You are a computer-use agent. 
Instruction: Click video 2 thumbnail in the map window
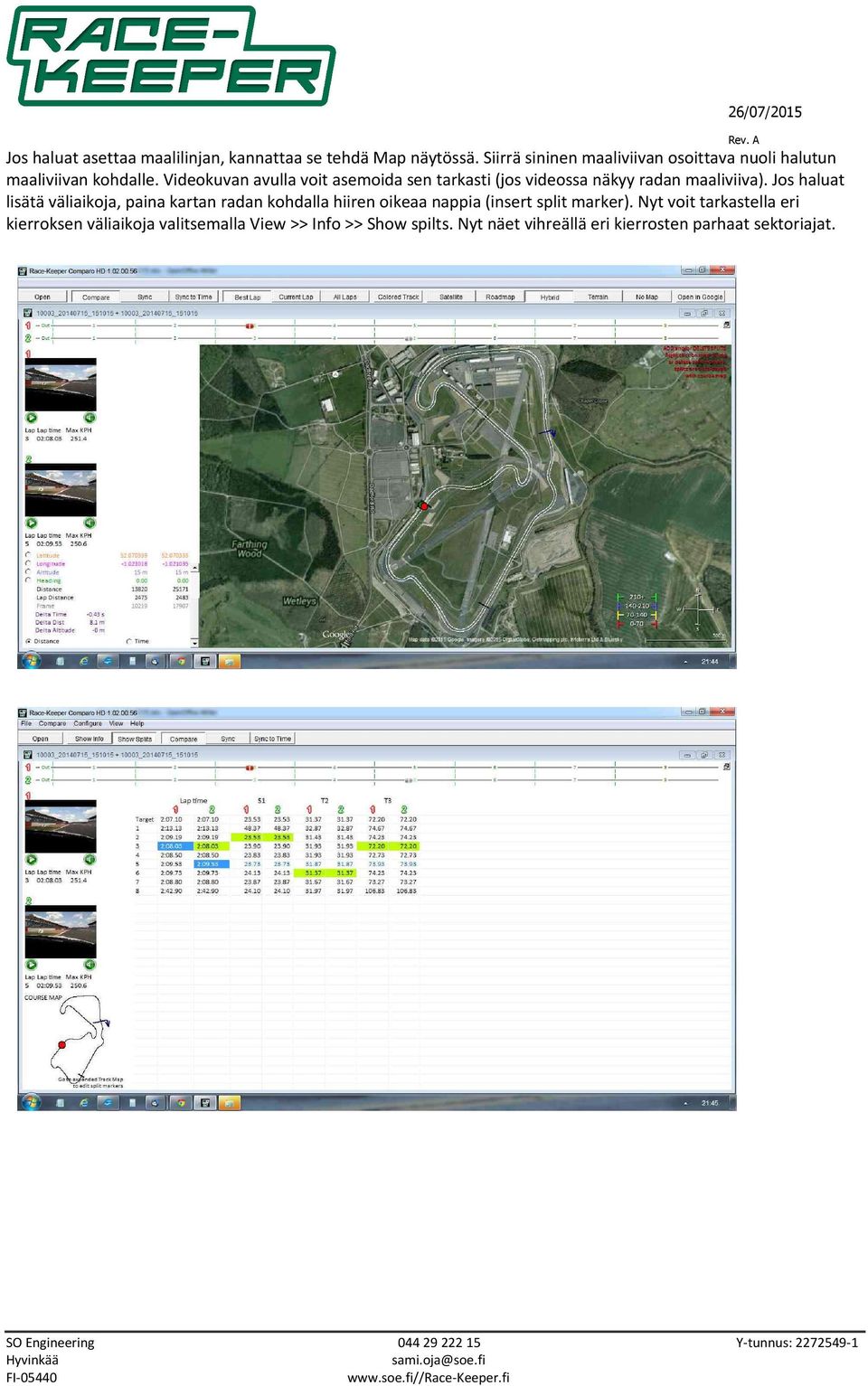click(x=61, y=490)
